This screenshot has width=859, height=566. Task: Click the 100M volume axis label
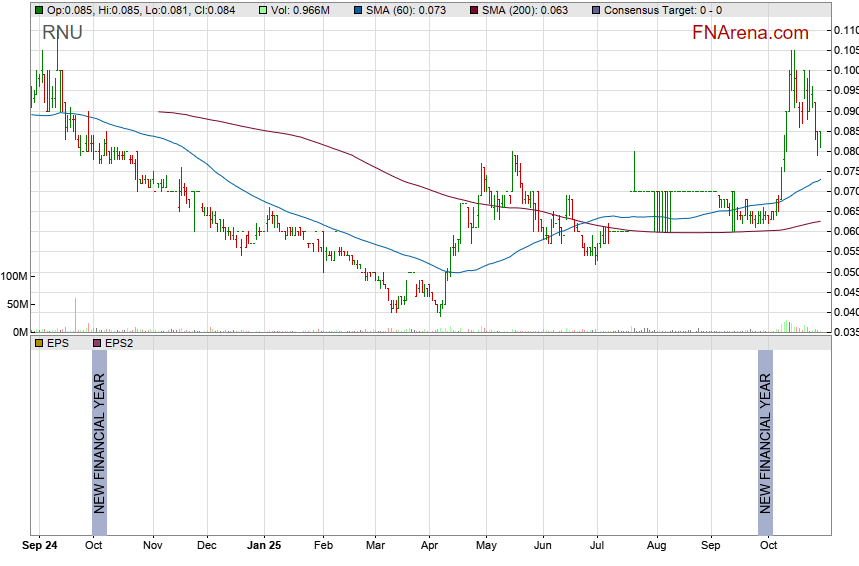[15, 276]
